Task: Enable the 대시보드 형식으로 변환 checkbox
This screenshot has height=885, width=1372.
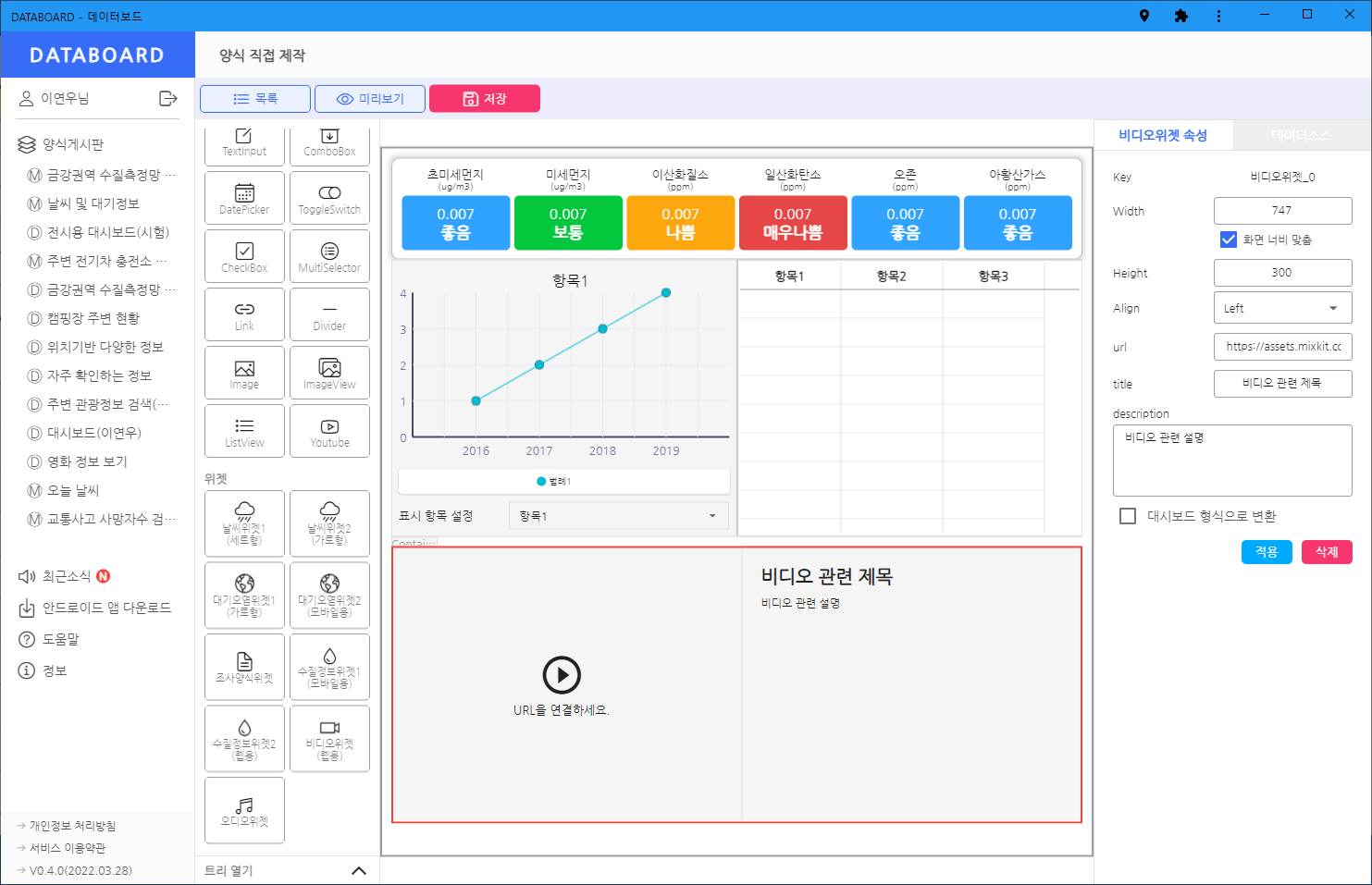Action: pyautogui.click(x=1128, y=517)
